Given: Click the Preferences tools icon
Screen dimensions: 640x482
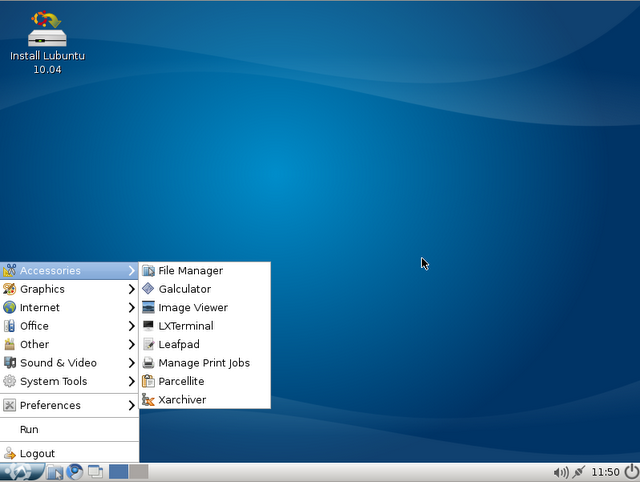Looking at the screenshot, I should click(9, 405).
